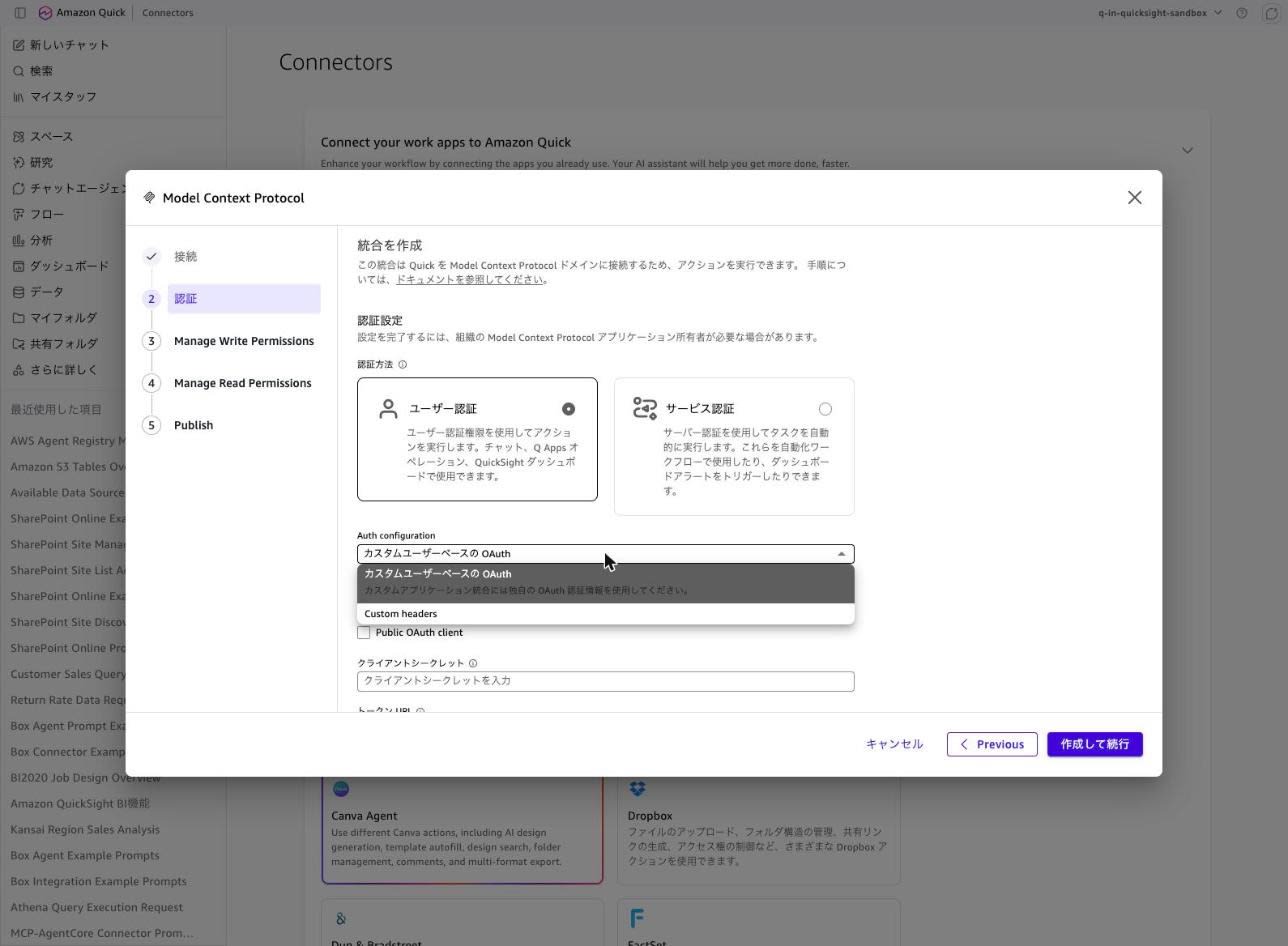Toggle the sidebar panel icon
Image resolution: width=1288 pixels, height=946 pixels.
pos(19,13)
